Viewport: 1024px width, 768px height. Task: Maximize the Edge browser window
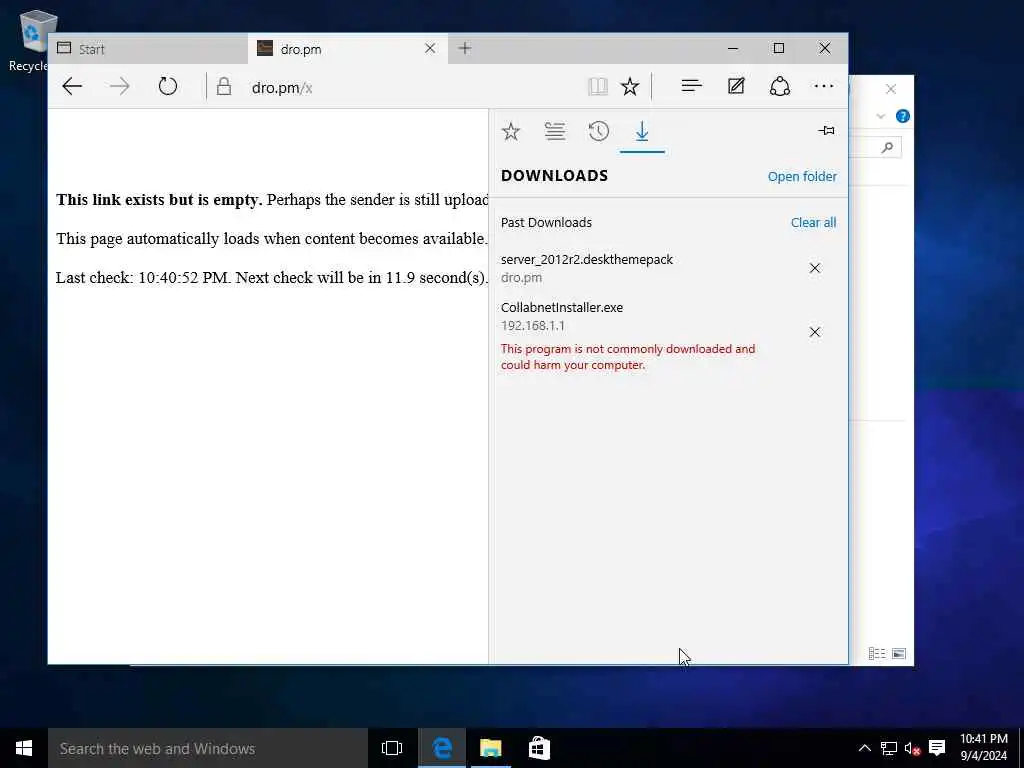click(778, 48)
